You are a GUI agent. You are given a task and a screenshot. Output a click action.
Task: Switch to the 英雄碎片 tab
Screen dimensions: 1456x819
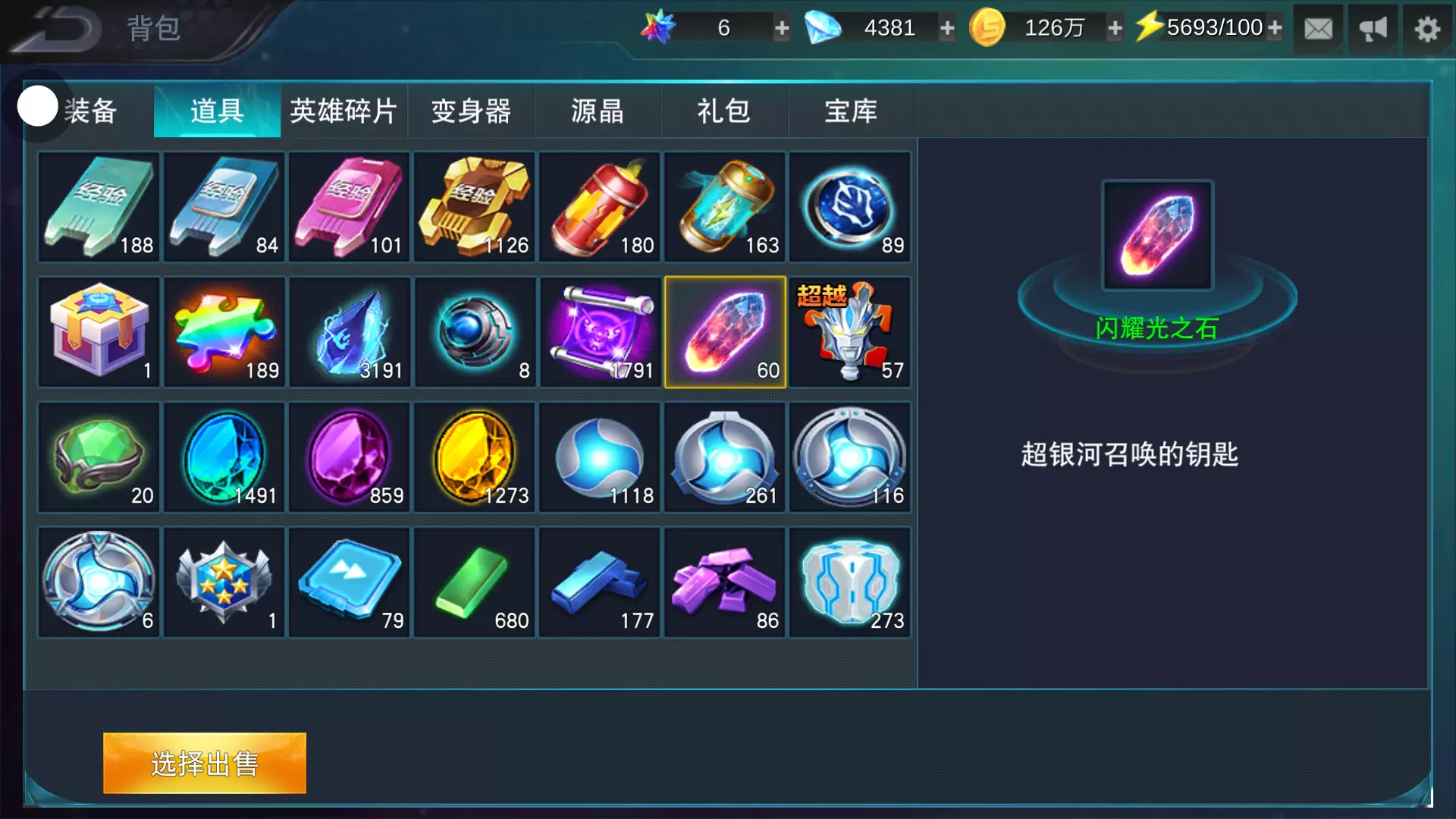pos(344,111)
